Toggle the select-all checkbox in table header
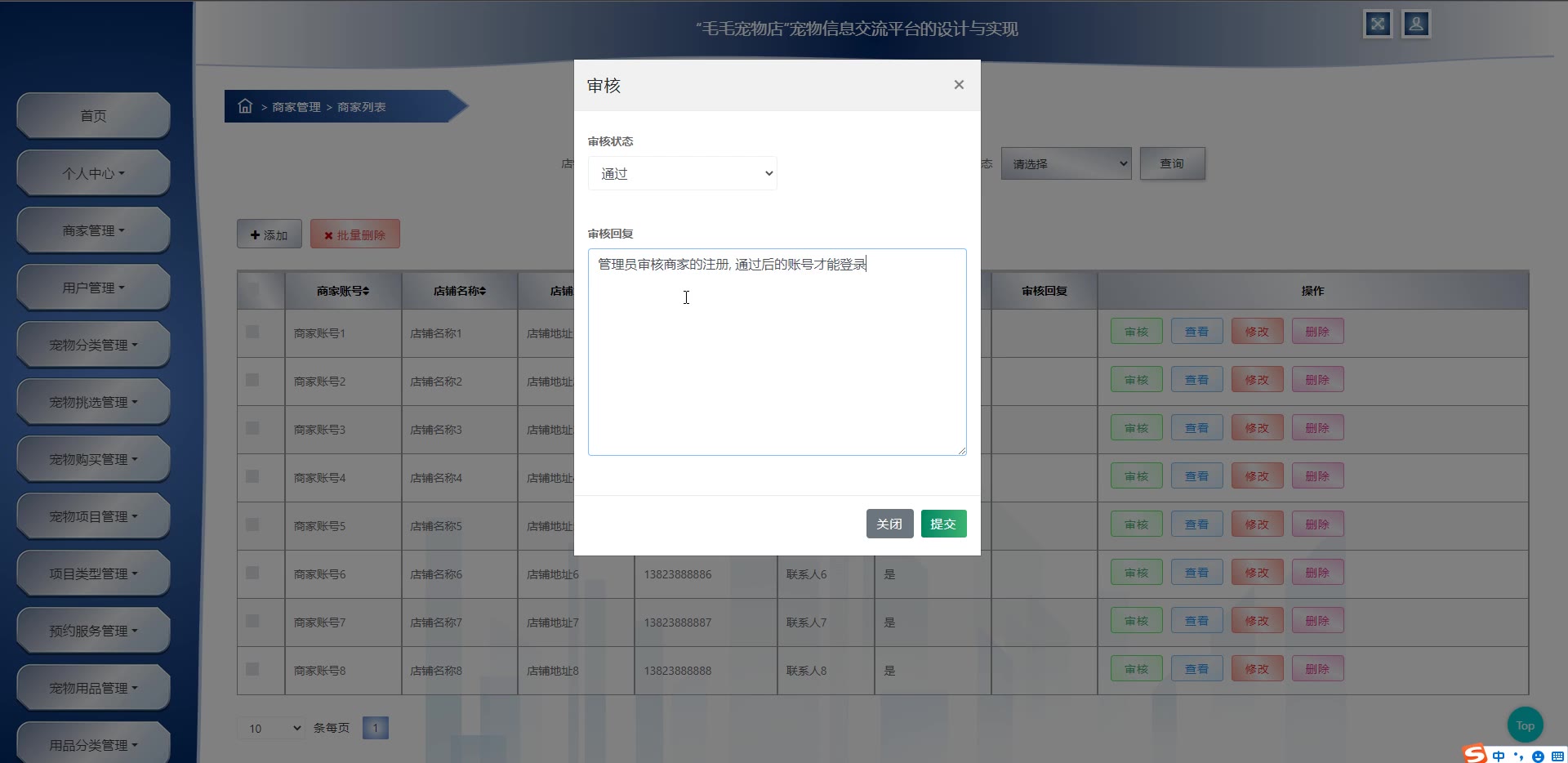1568x763 pixels. 252,290
